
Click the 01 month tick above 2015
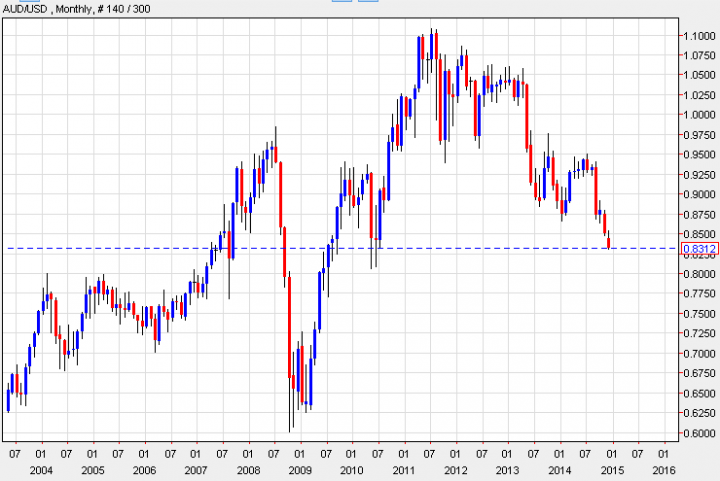point(612,454)
